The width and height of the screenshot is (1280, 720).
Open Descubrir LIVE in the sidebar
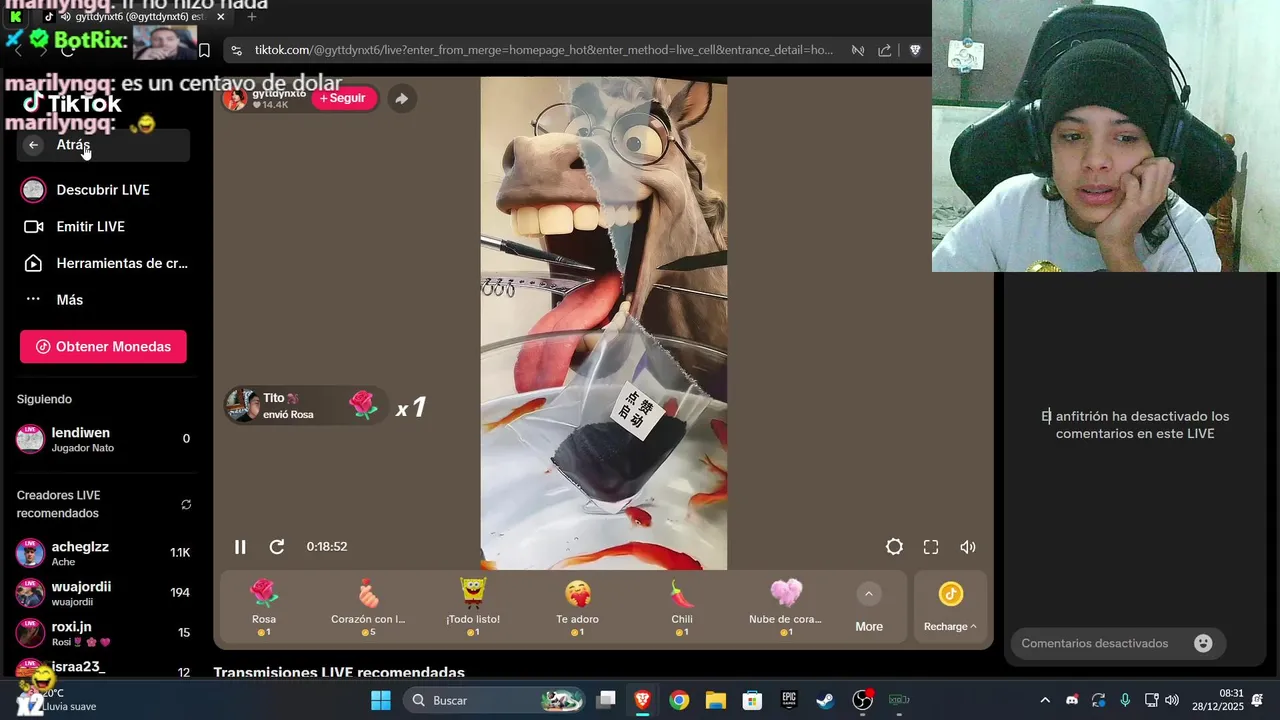pos(103,190)
